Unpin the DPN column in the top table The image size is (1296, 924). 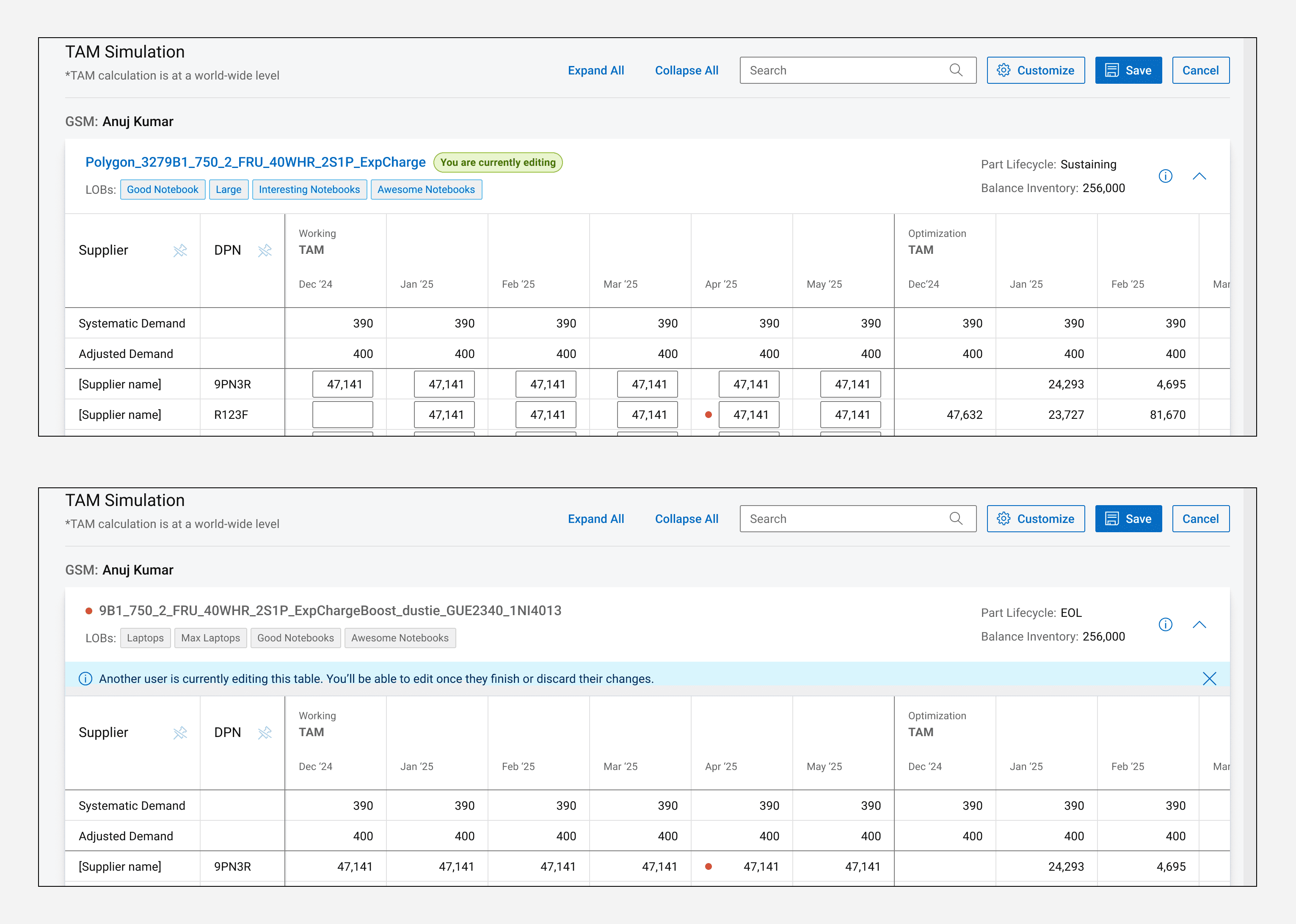click(x=265, y=250)
